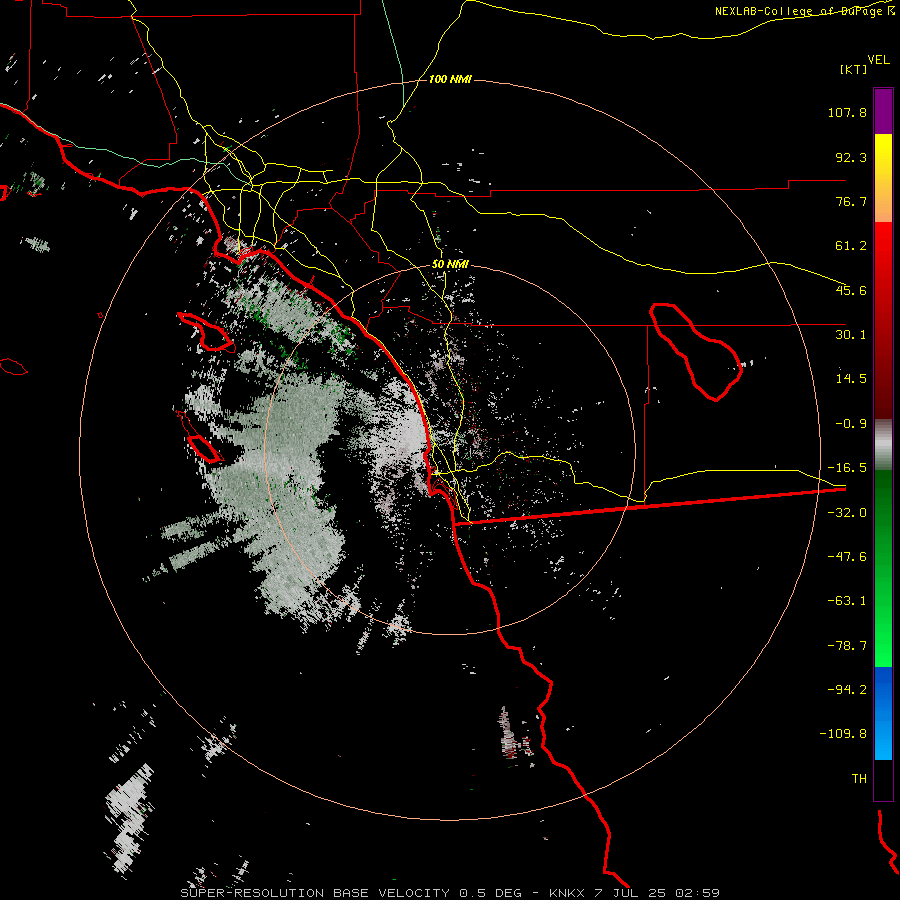Click the VEL legend title

(878, 60)
